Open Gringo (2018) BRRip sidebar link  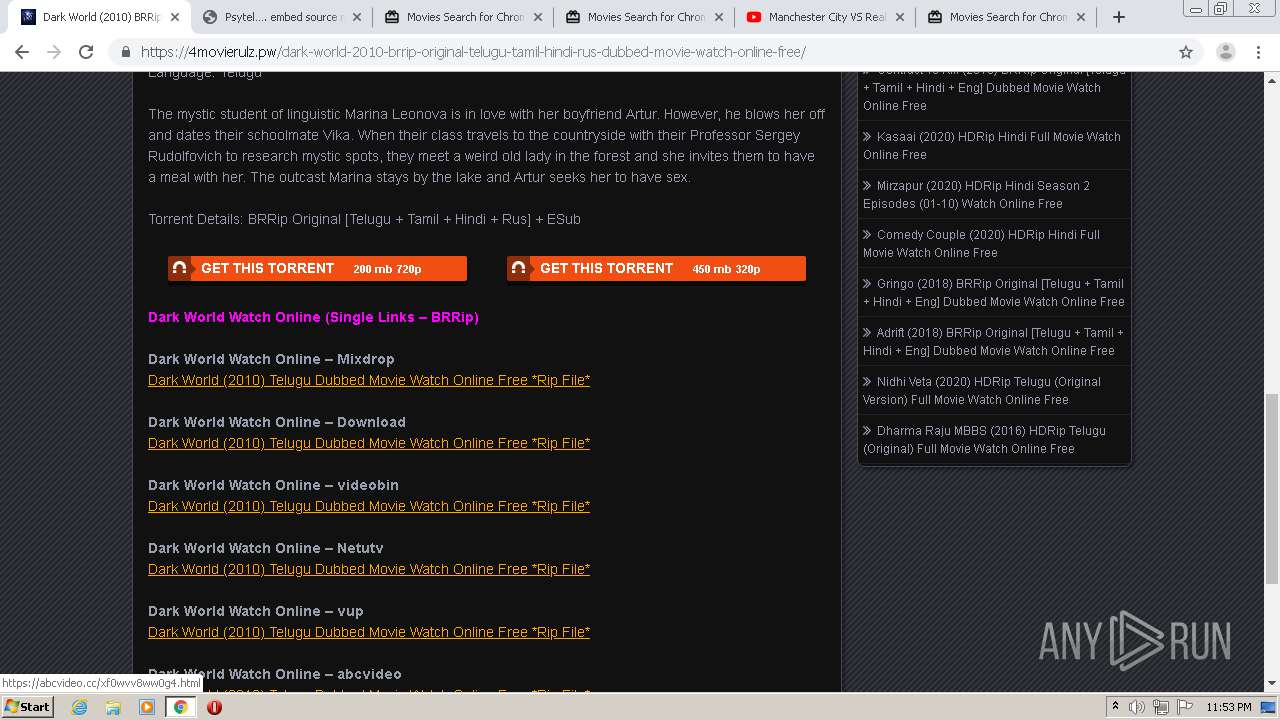(x=994, y=292)
